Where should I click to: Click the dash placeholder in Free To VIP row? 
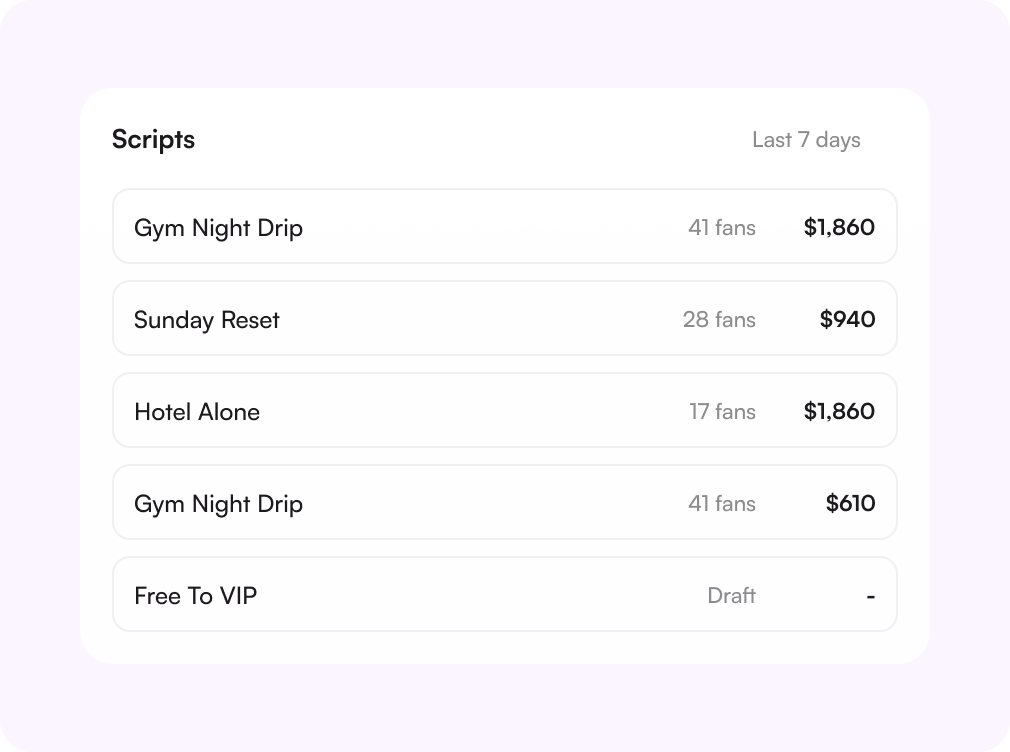pos(870,597)
